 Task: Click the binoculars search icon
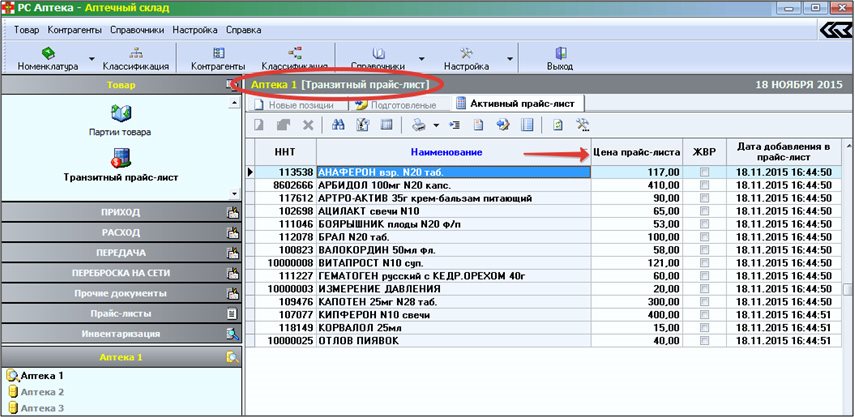click(x=338, y=125)
